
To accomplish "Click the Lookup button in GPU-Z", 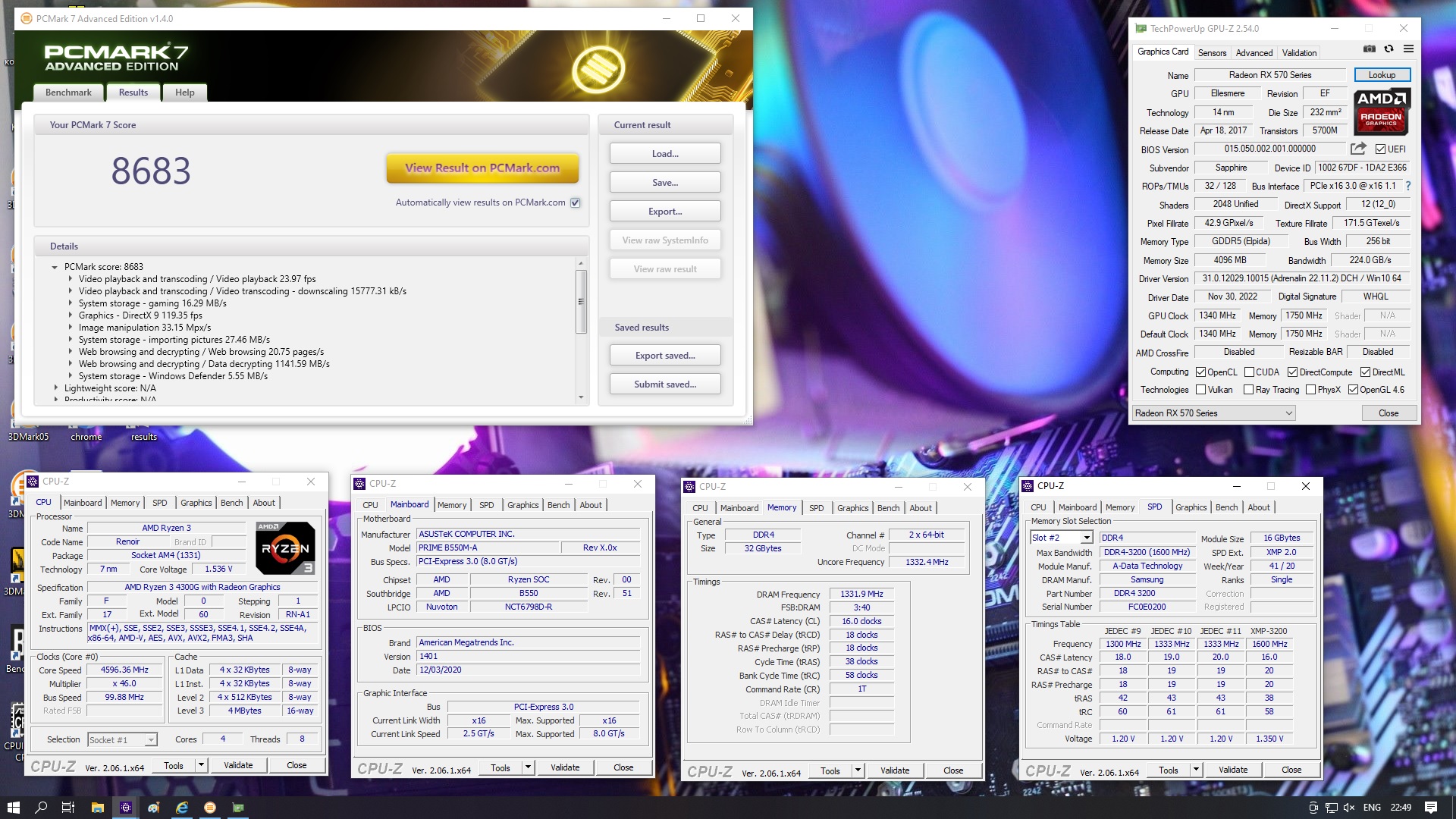I will (1382, 75).
